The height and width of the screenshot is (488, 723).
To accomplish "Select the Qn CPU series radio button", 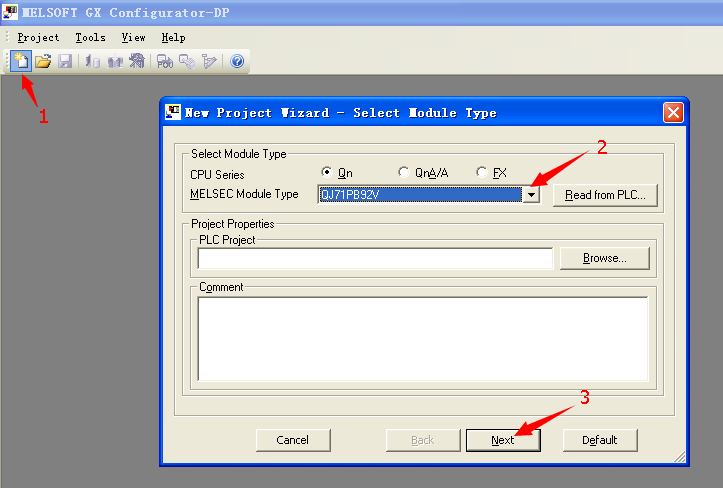I will (x=327, y=173).
